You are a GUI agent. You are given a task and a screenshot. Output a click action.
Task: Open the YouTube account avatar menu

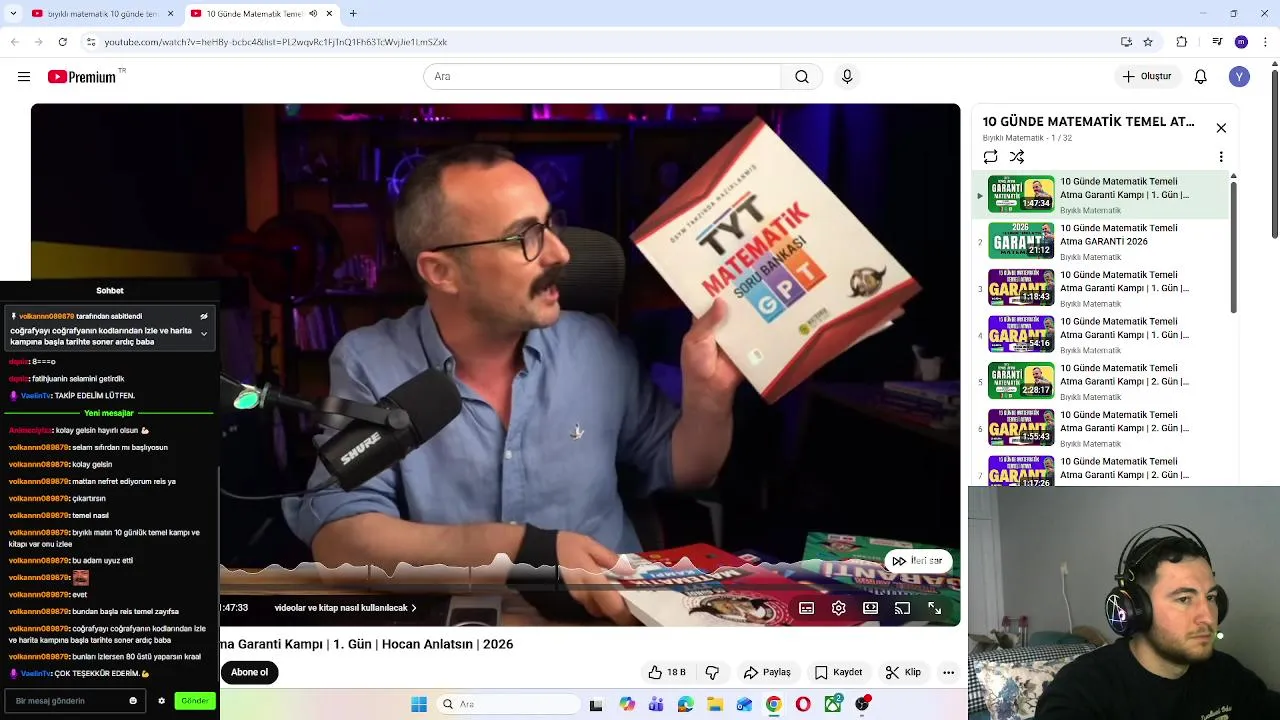pos(1239,77)
